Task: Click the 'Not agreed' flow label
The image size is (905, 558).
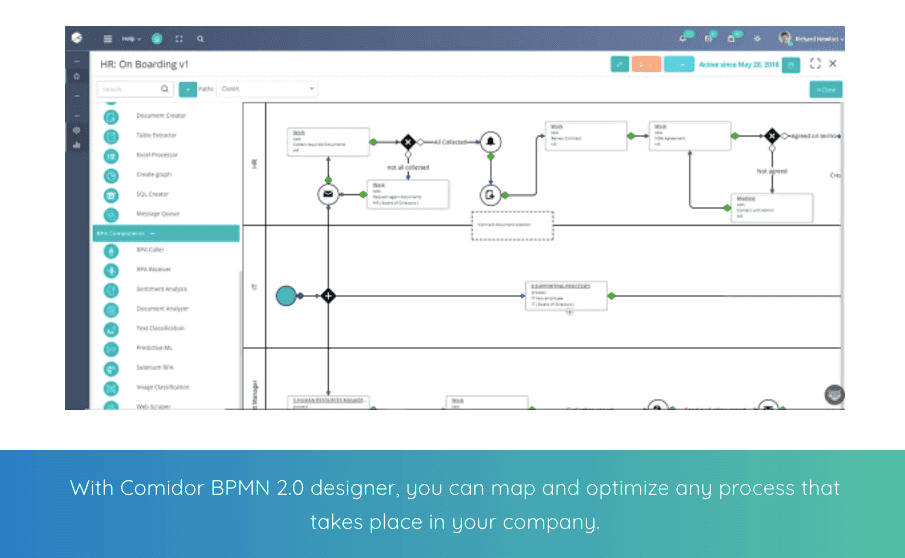Action: pyautogui.click(x=772, y=171)
